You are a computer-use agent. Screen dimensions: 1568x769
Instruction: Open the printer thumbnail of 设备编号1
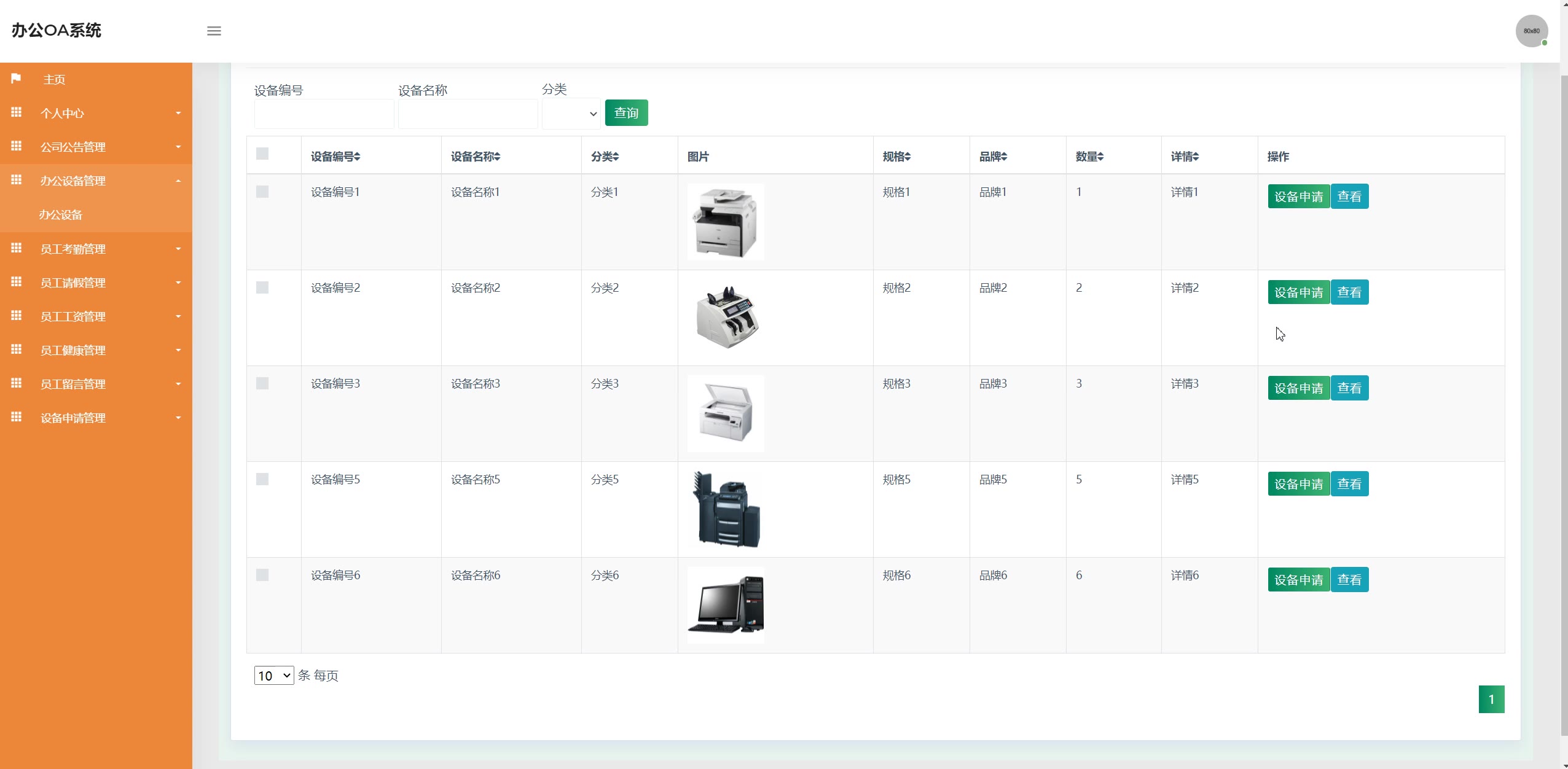click(x=726, y=222)
